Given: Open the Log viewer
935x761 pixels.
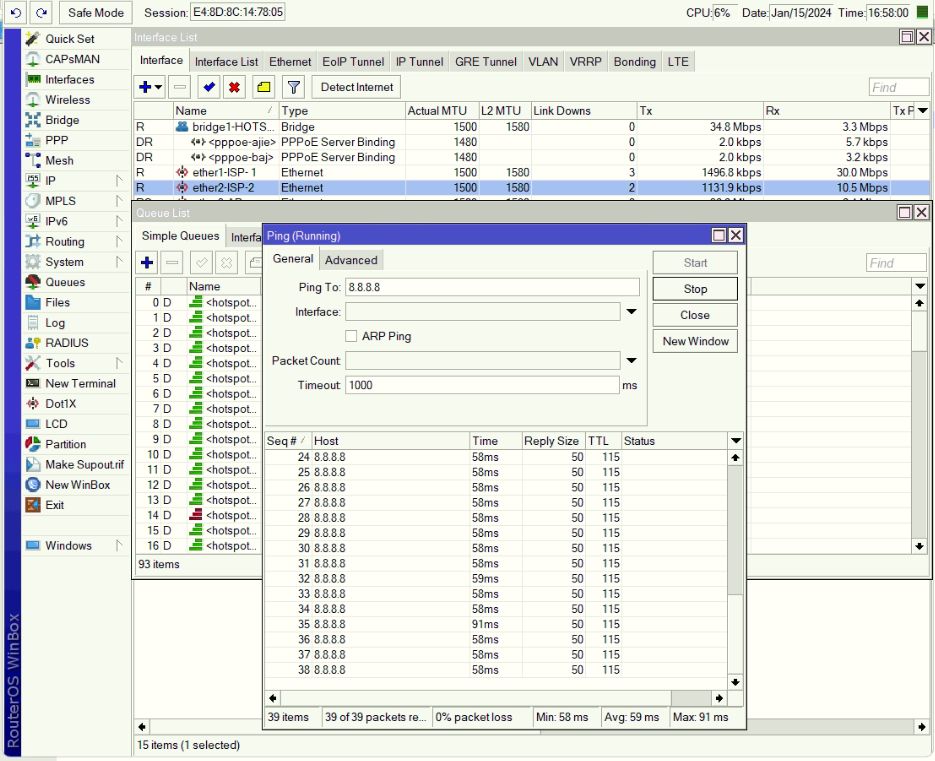Looking at the screenshot, I should (x=55, y=323).
